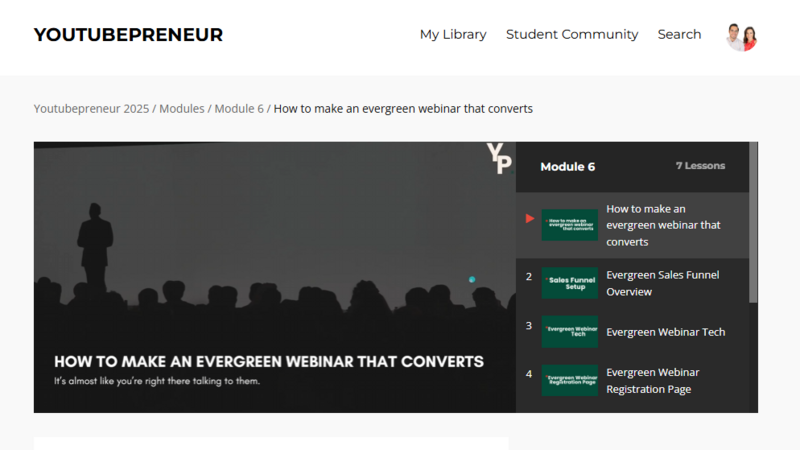Click the video player to play the lesson
Screen dimensions: 800x450
tap(274, 277)
